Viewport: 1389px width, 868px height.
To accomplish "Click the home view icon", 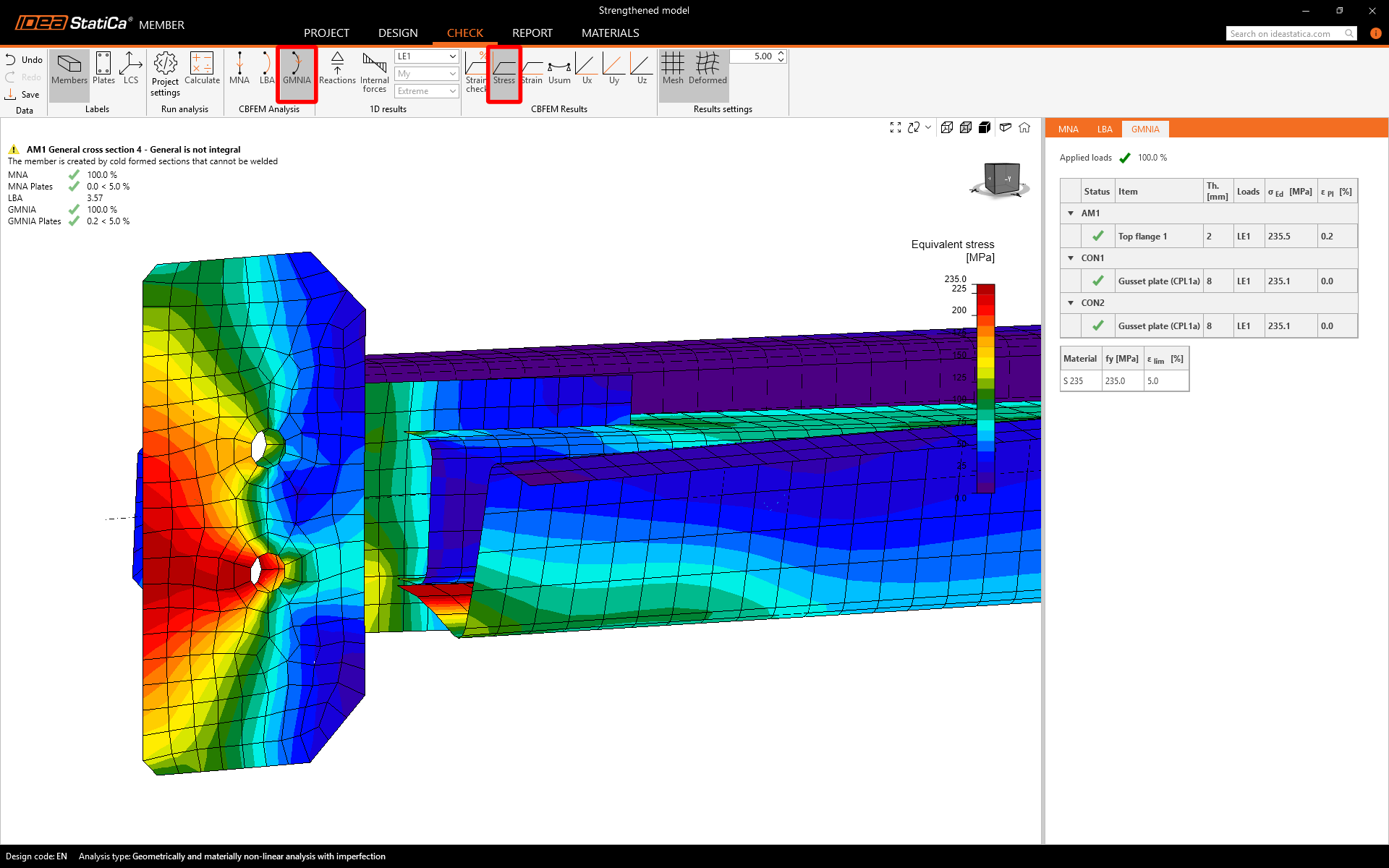I will click(x=1024, y=127).
